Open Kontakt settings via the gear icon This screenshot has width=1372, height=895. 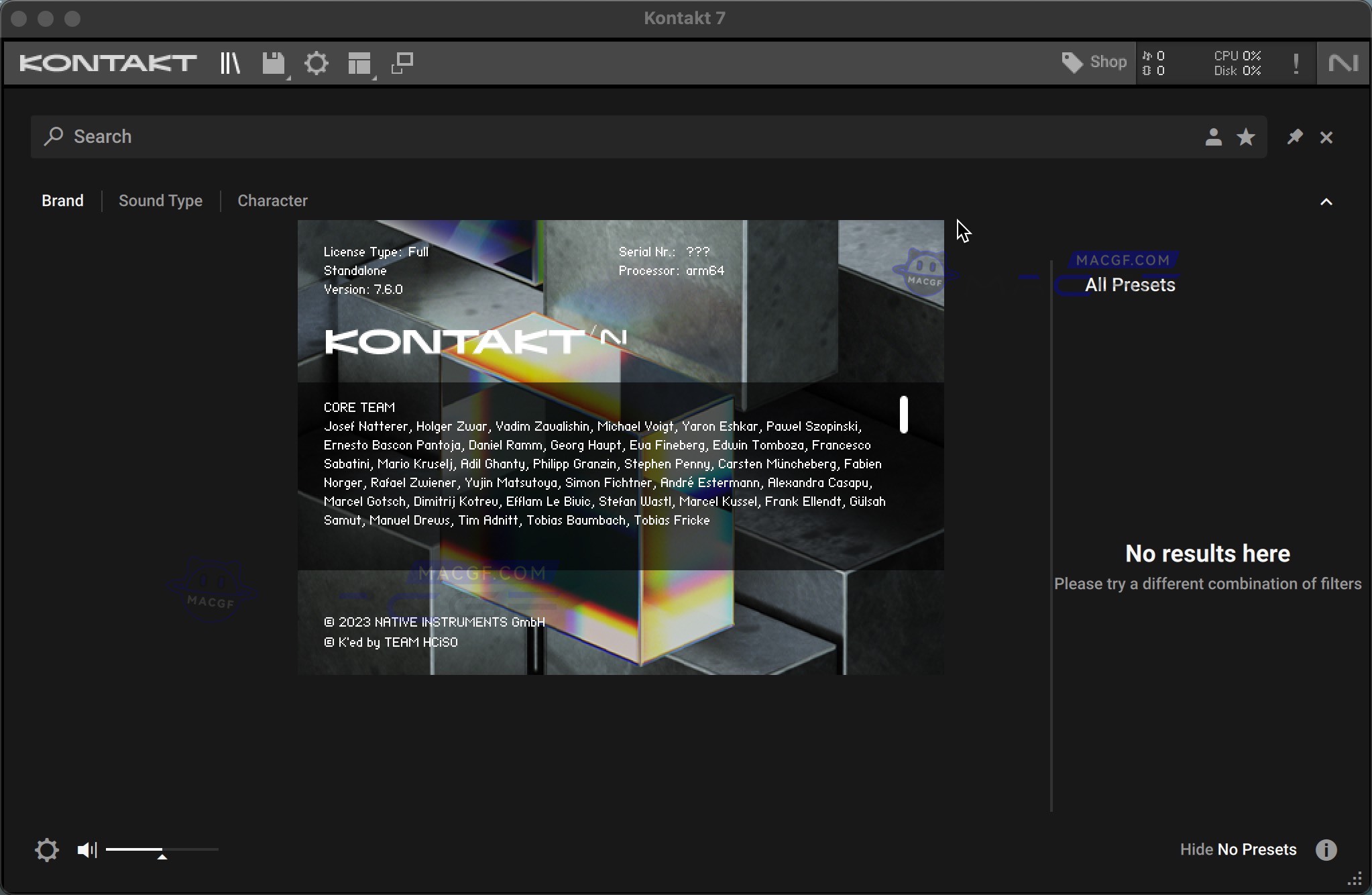[315, 62]
